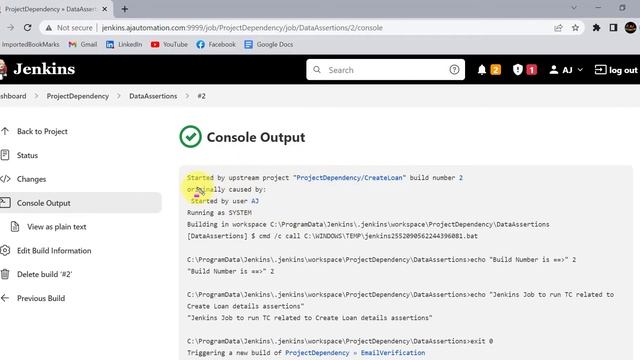Go to ProjectDependency breadcrumb
The width and height of the screenshot is (640, 360).
pyautogui.click(x=78, y=96)
